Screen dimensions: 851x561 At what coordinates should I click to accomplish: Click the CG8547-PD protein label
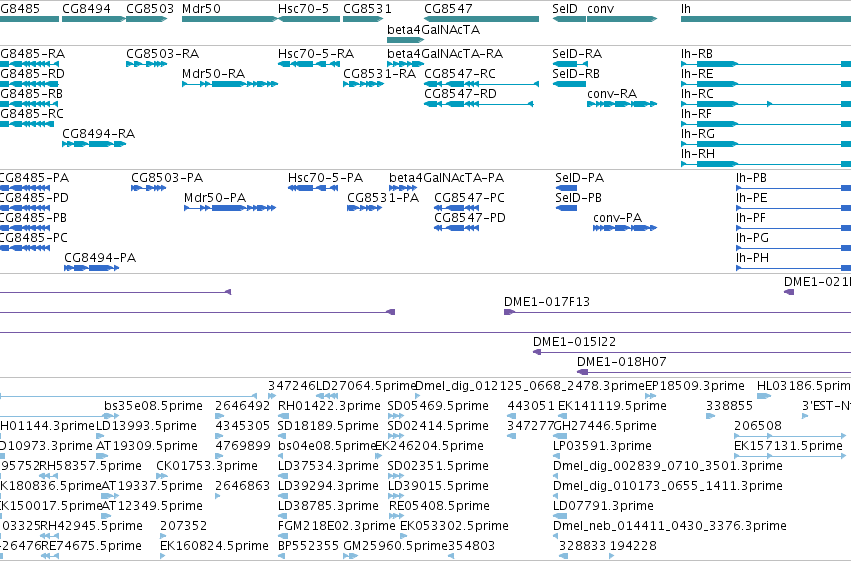click(x=470, y=218)
